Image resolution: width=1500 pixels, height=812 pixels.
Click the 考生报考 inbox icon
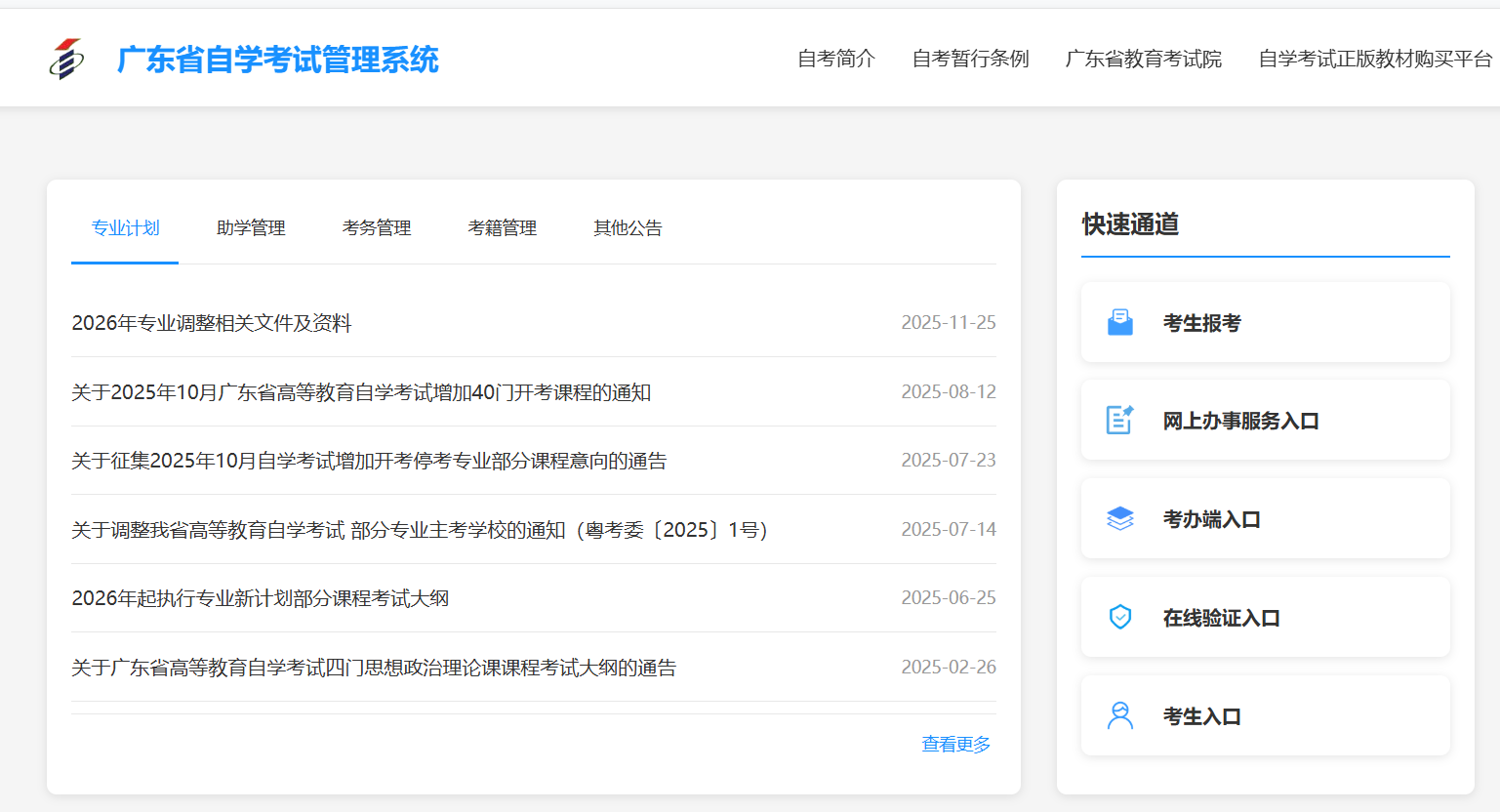1120,320
